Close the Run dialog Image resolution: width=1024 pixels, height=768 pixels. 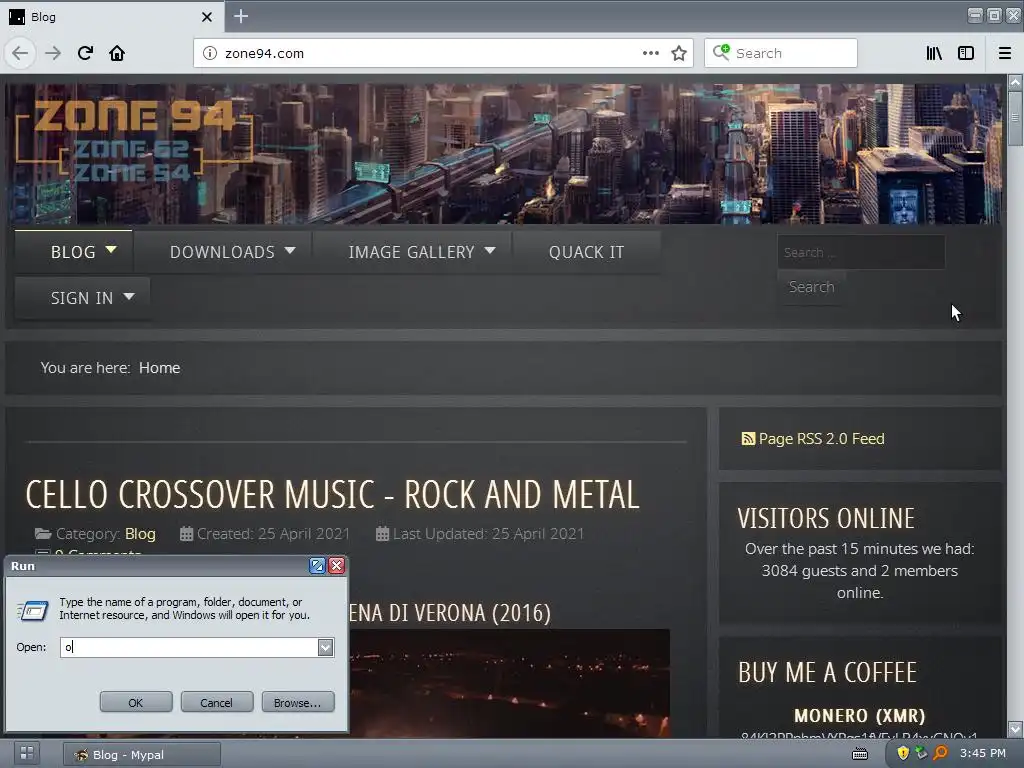tap(336, 566)
